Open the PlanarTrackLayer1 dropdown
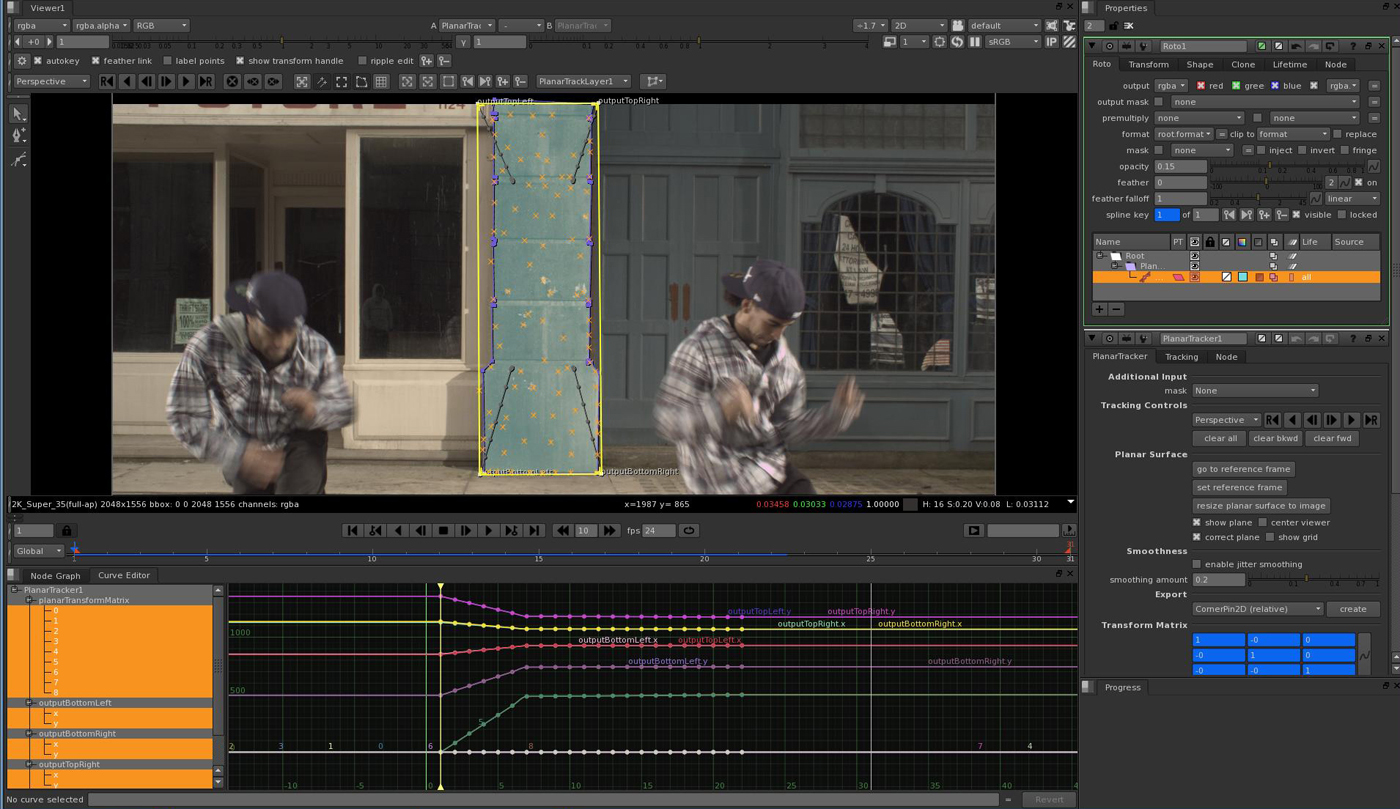 pos(584,82)
